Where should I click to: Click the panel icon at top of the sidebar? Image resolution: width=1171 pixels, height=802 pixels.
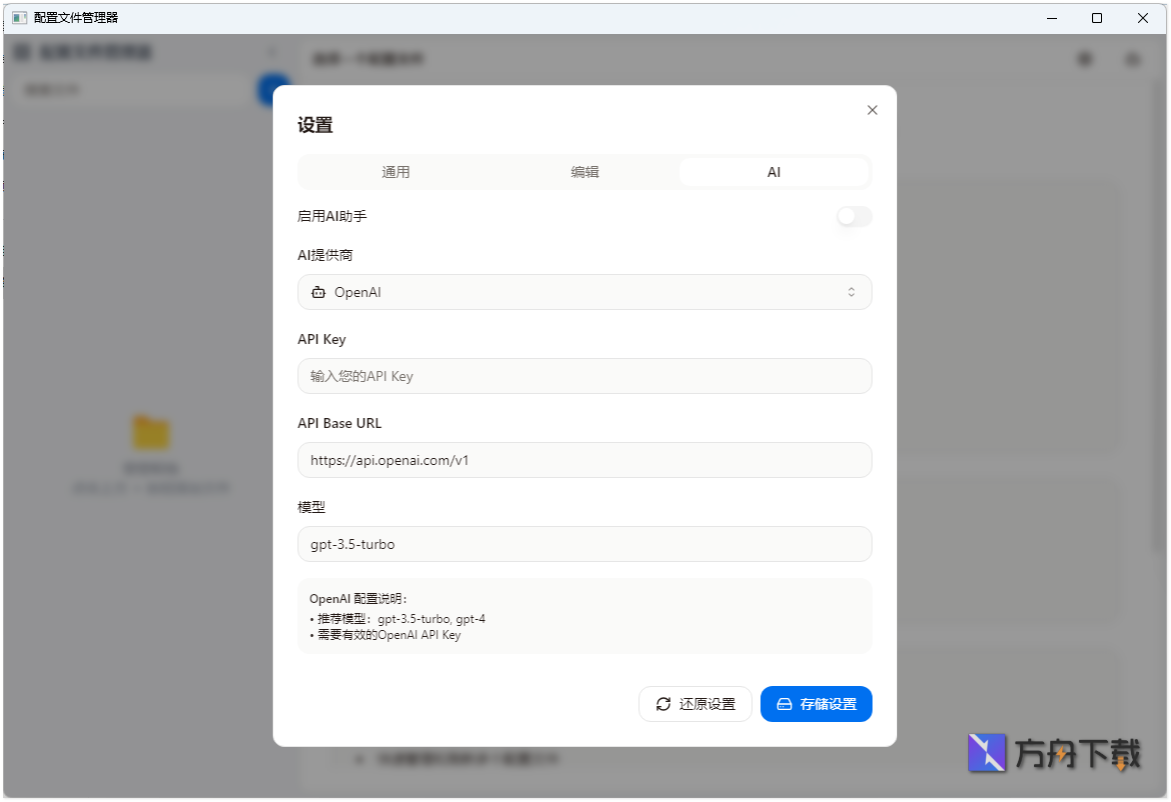(21, 53)
